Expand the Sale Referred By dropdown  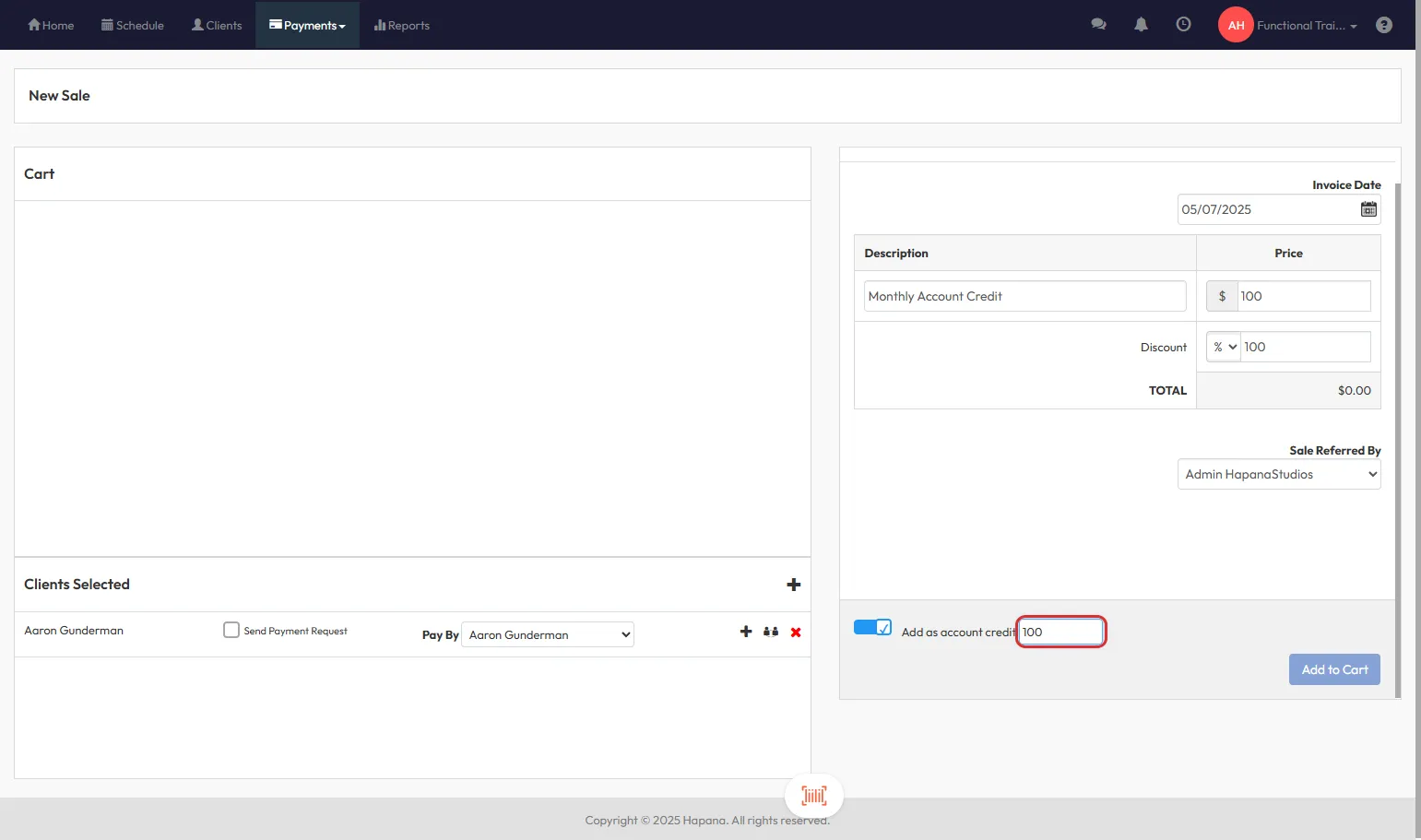(1278, 474)
